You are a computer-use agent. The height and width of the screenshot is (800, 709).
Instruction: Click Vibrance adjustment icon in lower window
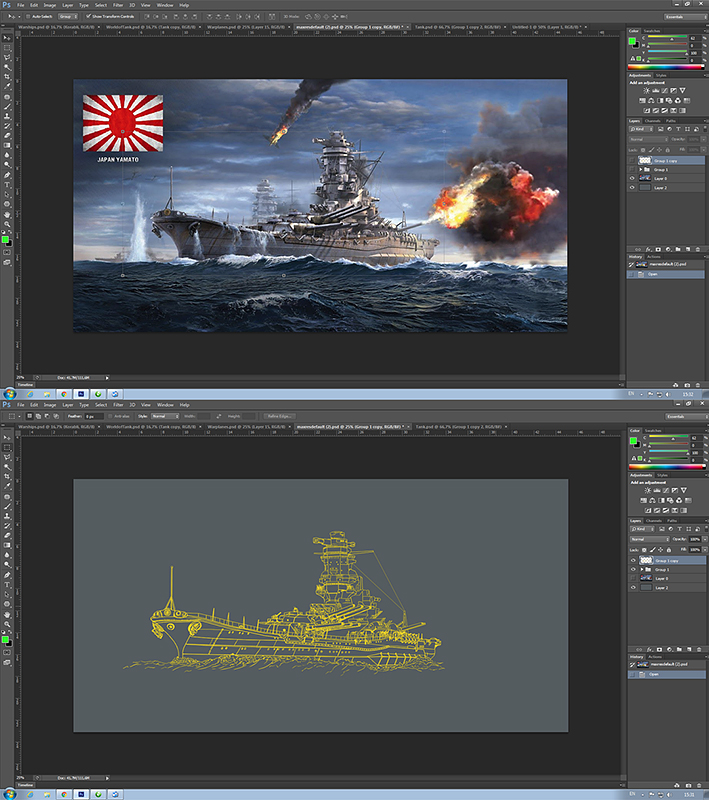pyautogui.click(x=683, y=490)
